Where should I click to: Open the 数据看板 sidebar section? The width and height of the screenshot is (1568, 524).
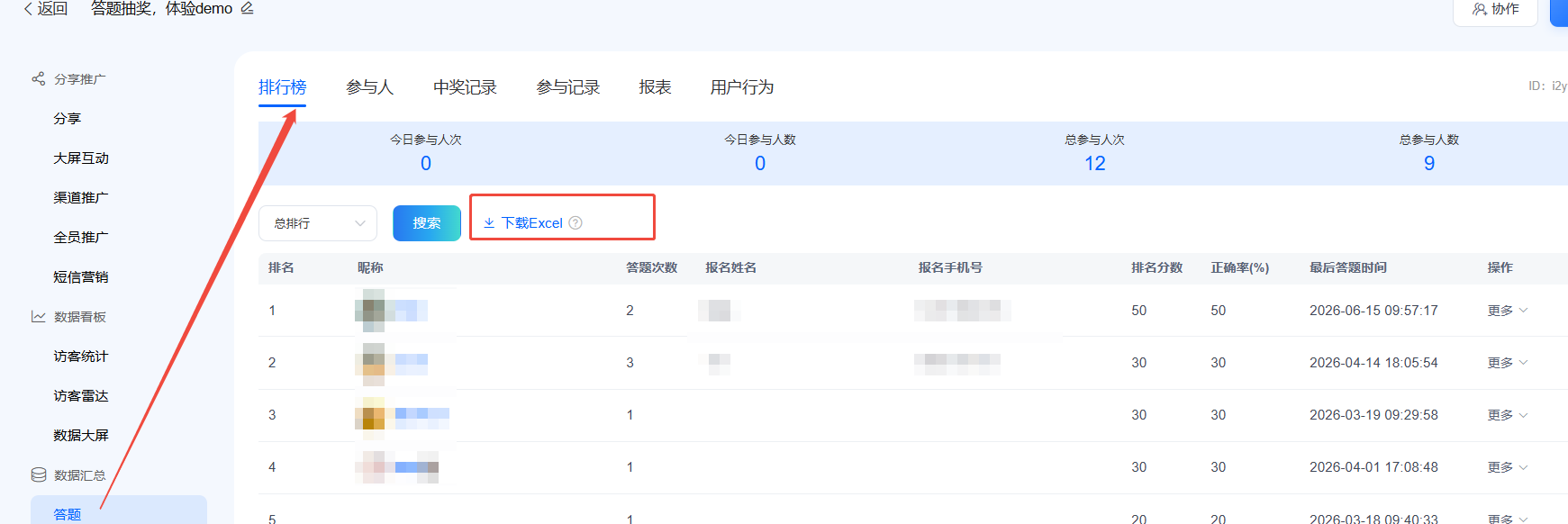(x=69, y=317)
